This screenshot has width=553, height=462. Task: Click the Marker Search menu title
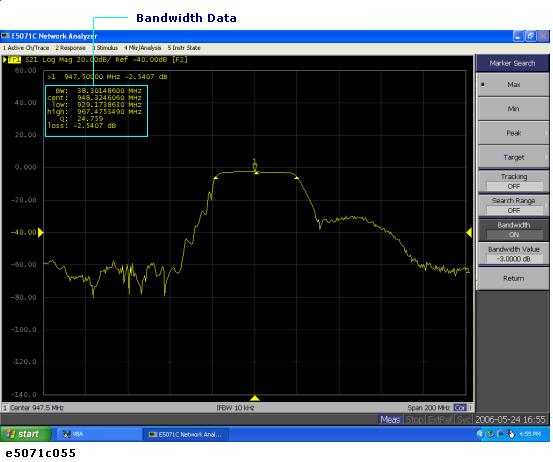pyautogui.click(x=512, y=63)
